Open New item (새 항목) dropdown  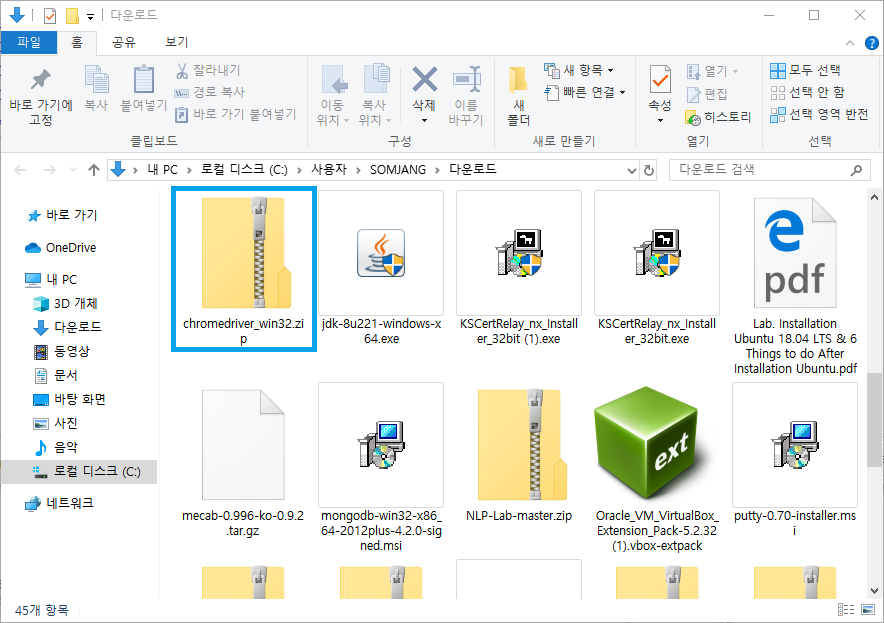(x=579, y=70)
